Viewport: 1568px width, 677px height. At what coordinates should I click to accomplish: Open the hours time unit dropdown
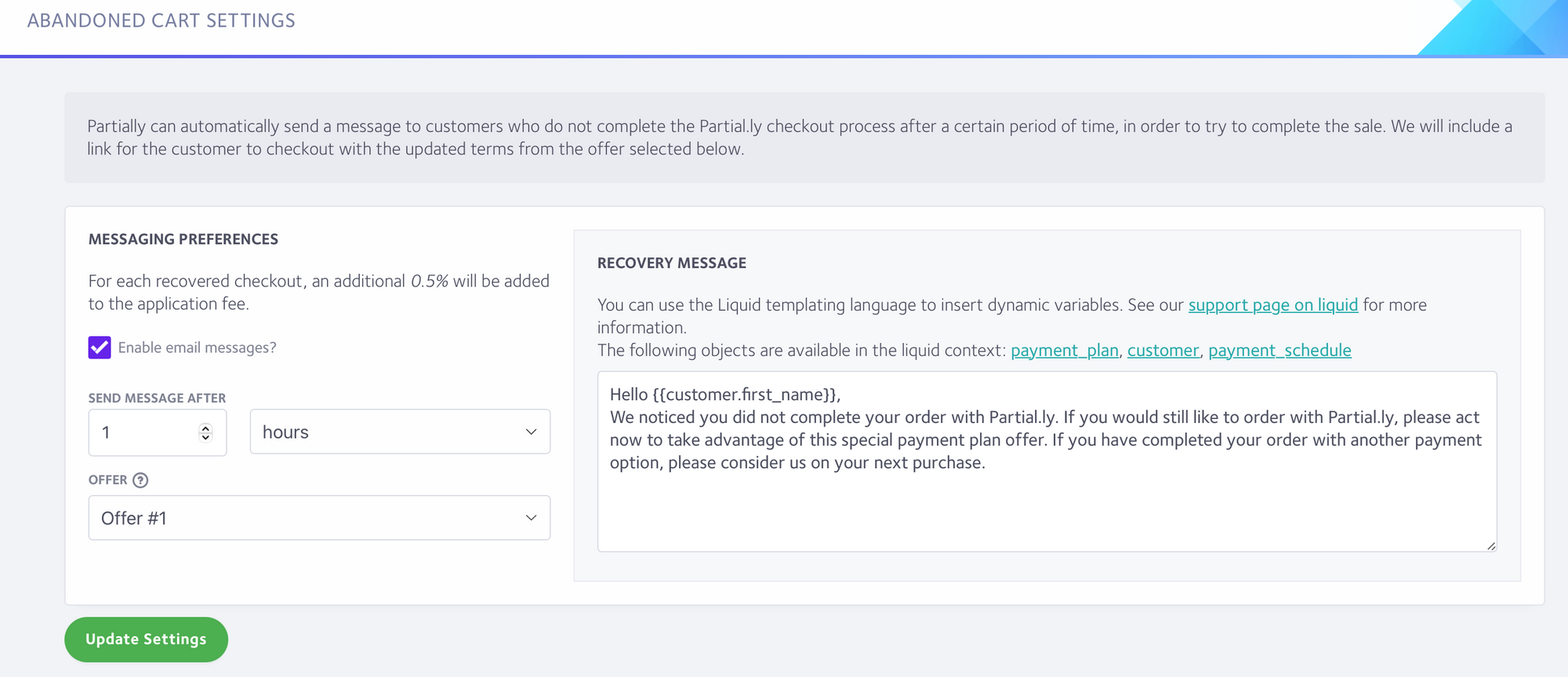pyautogui.click(x=400, y=431)
